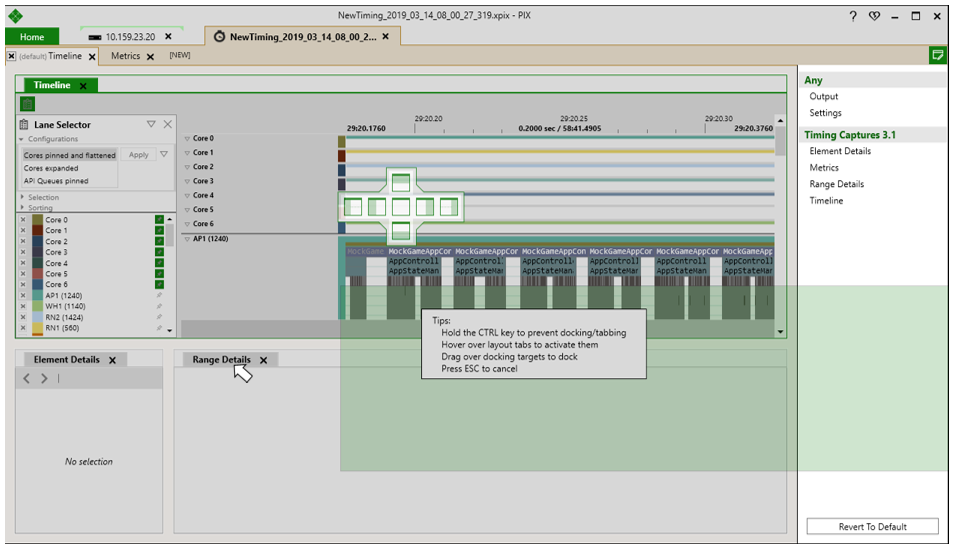
Task: Collapse the Core 6 timeline lane
Action: coord(187,224)
